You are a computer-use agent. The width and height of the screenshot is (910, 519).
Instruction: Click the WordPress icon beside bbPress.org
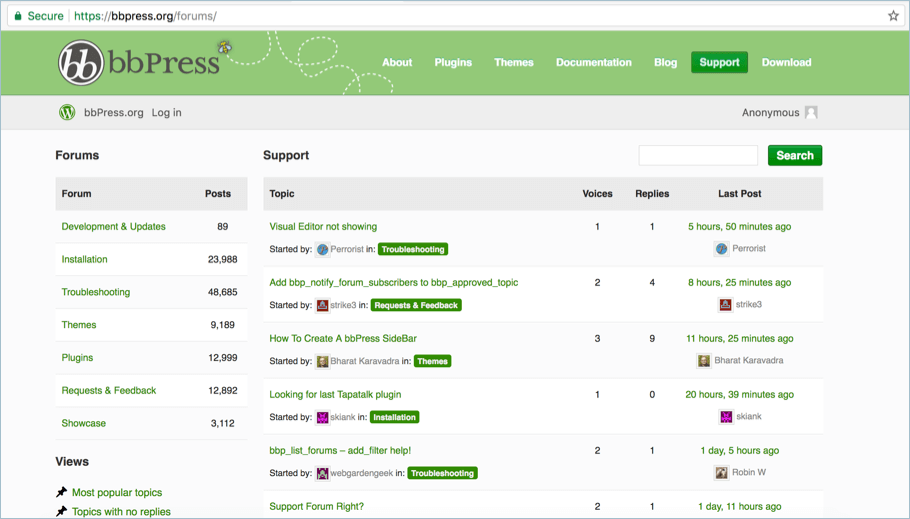(x=67, y=113)
